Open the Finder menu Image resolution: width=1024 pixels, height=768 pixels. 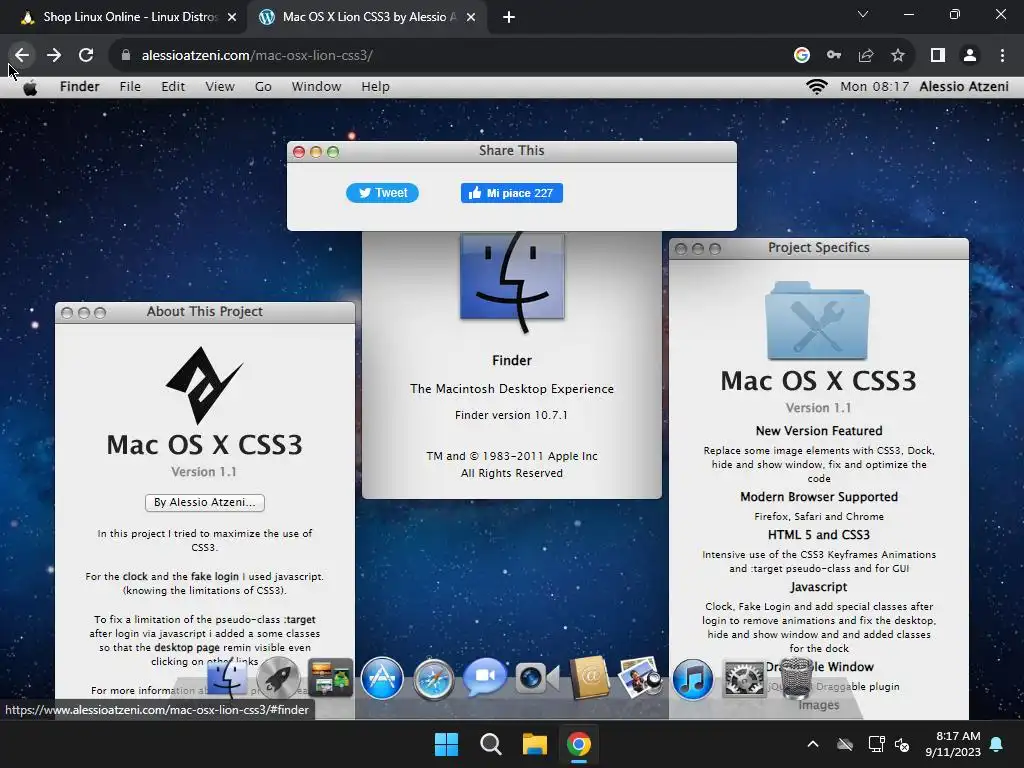tap(80, 87)
